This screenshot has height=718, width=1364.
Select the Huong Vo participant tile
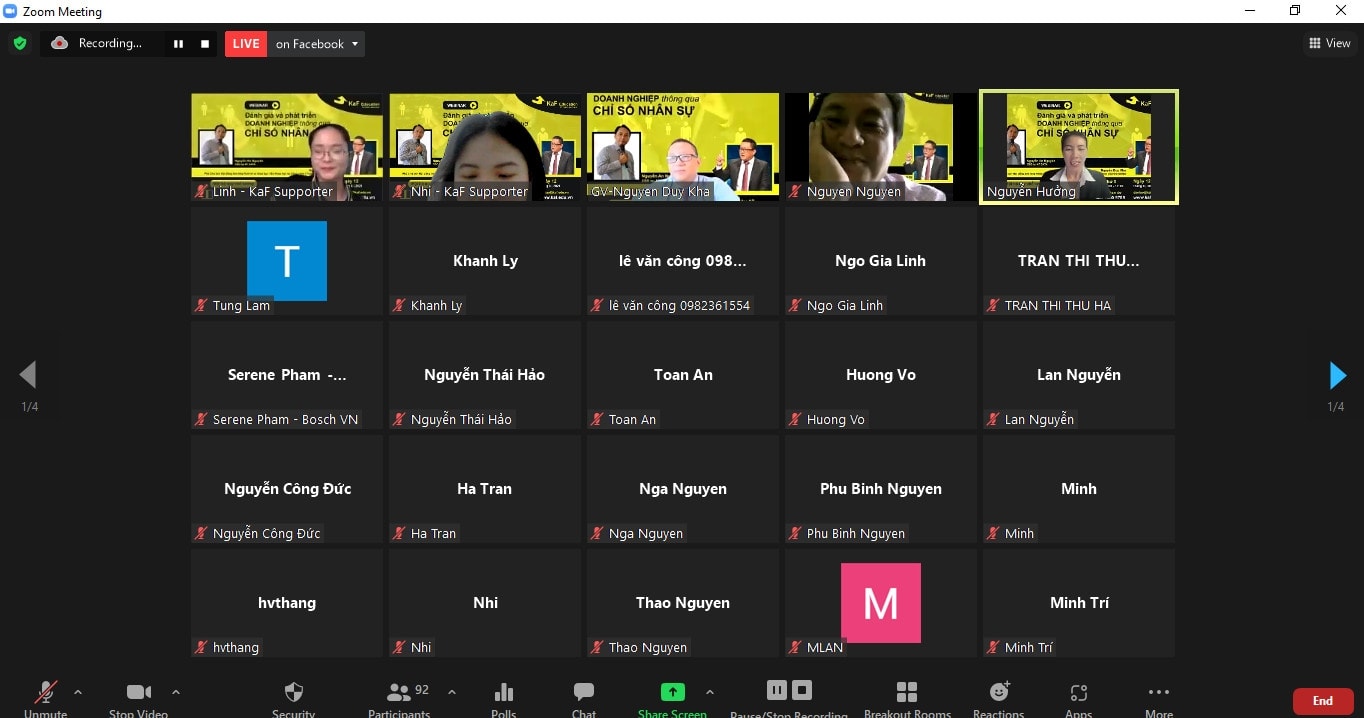[x=881, y=375]
